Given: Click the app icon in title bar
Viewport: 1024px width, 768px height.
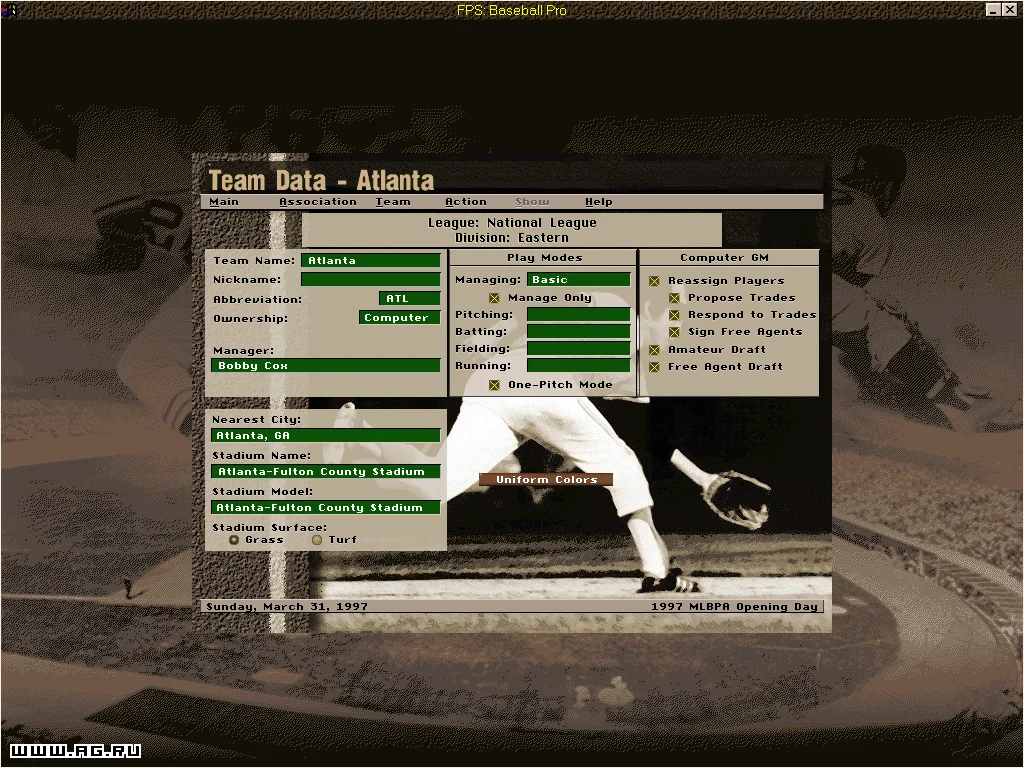Looking at the screenshot, I should (x=8, y=9).
